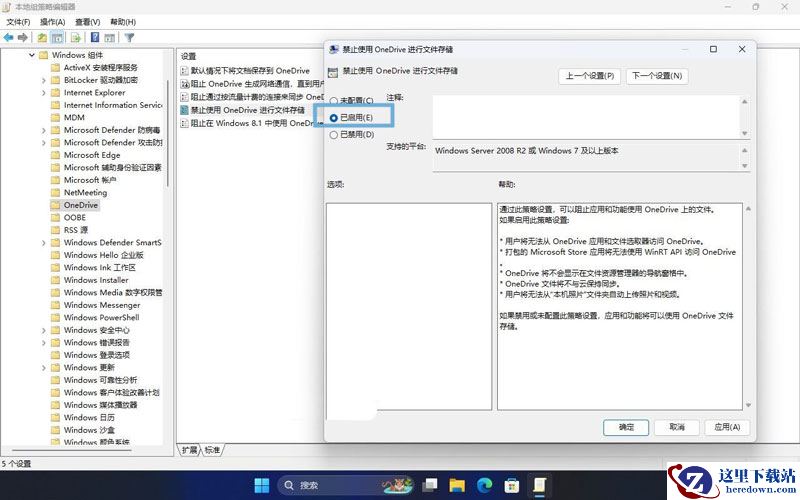Image resolution: width=800 pixels, height=500 pixels.
Task: Select the Windows Installer tree item
Action: tap(96, 280)
